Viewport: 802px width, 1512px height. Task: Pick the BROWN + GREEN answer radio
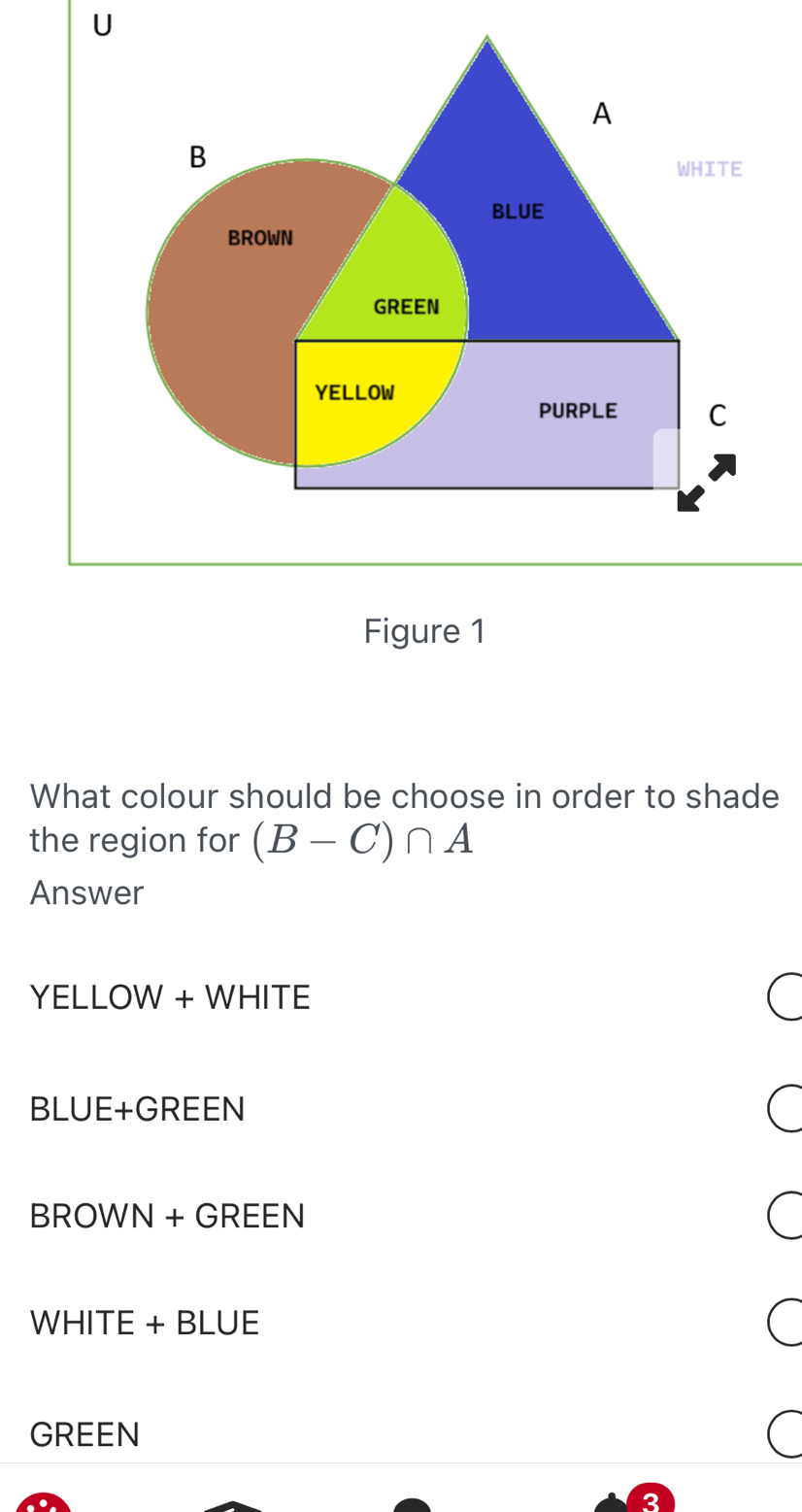(785, 1215)
